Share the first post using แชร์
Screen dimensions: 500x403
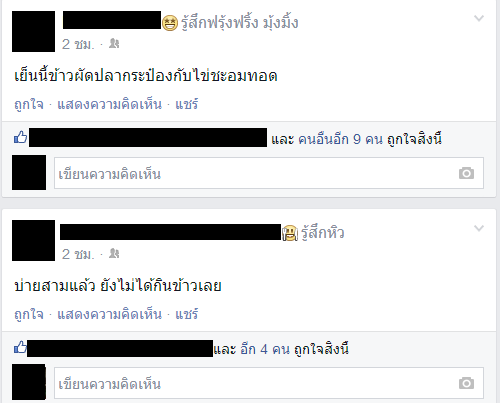(187, 104)
